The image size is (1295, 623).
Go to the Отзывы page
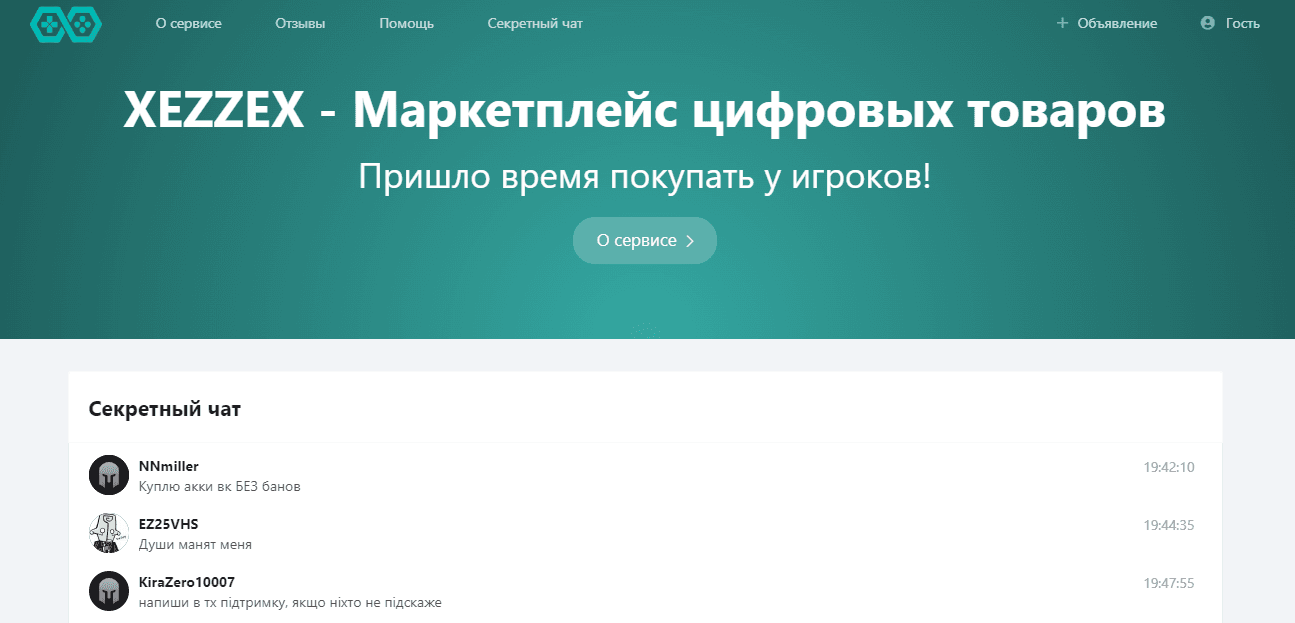[x=300, y=24]
